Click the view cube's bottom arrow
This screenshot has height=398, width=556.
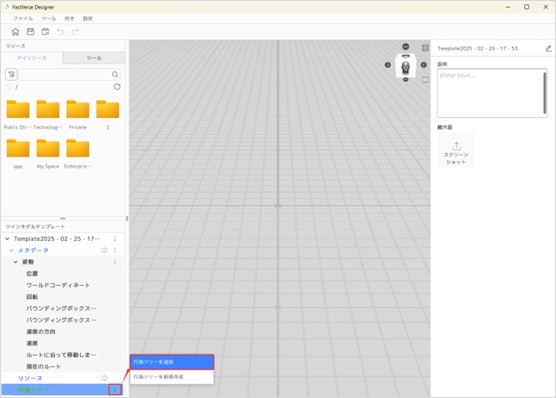(406, 80)
